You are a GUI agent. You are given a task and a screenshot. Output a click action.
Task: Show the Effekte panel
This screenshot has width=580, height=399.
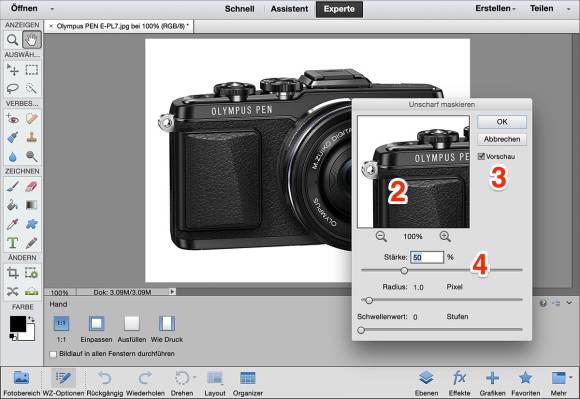tap(459, 383)
